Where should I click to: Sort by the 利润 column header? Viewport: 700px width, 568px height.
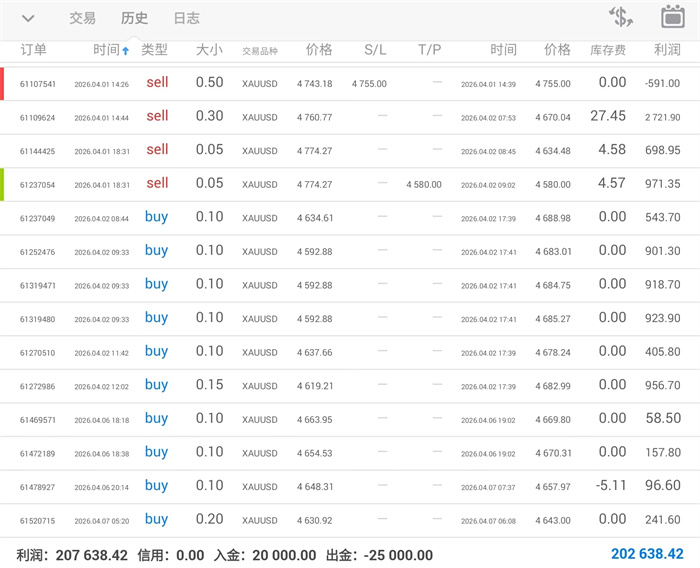666,50
